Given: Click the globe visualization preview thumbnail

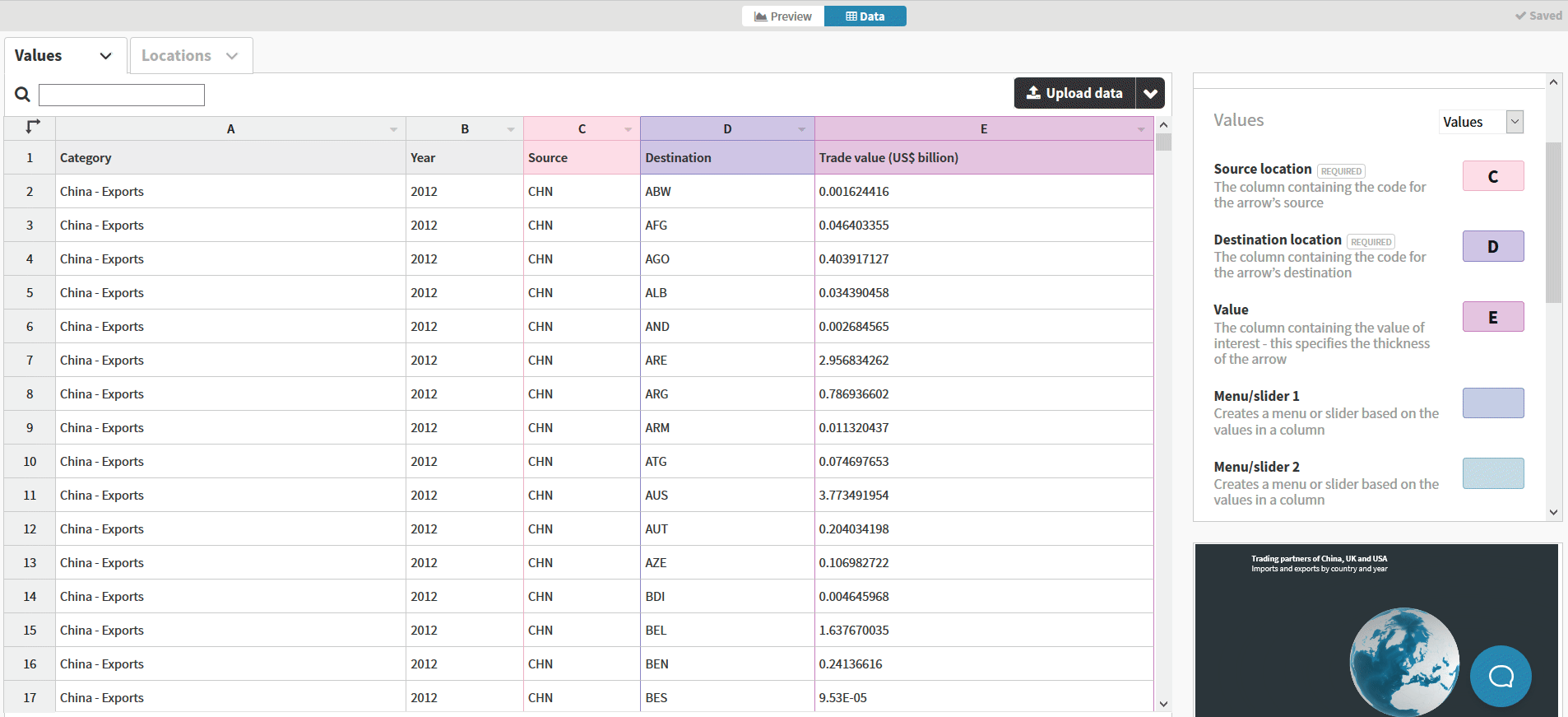Looking at the screenshot, I should [x=1376, y=630].
